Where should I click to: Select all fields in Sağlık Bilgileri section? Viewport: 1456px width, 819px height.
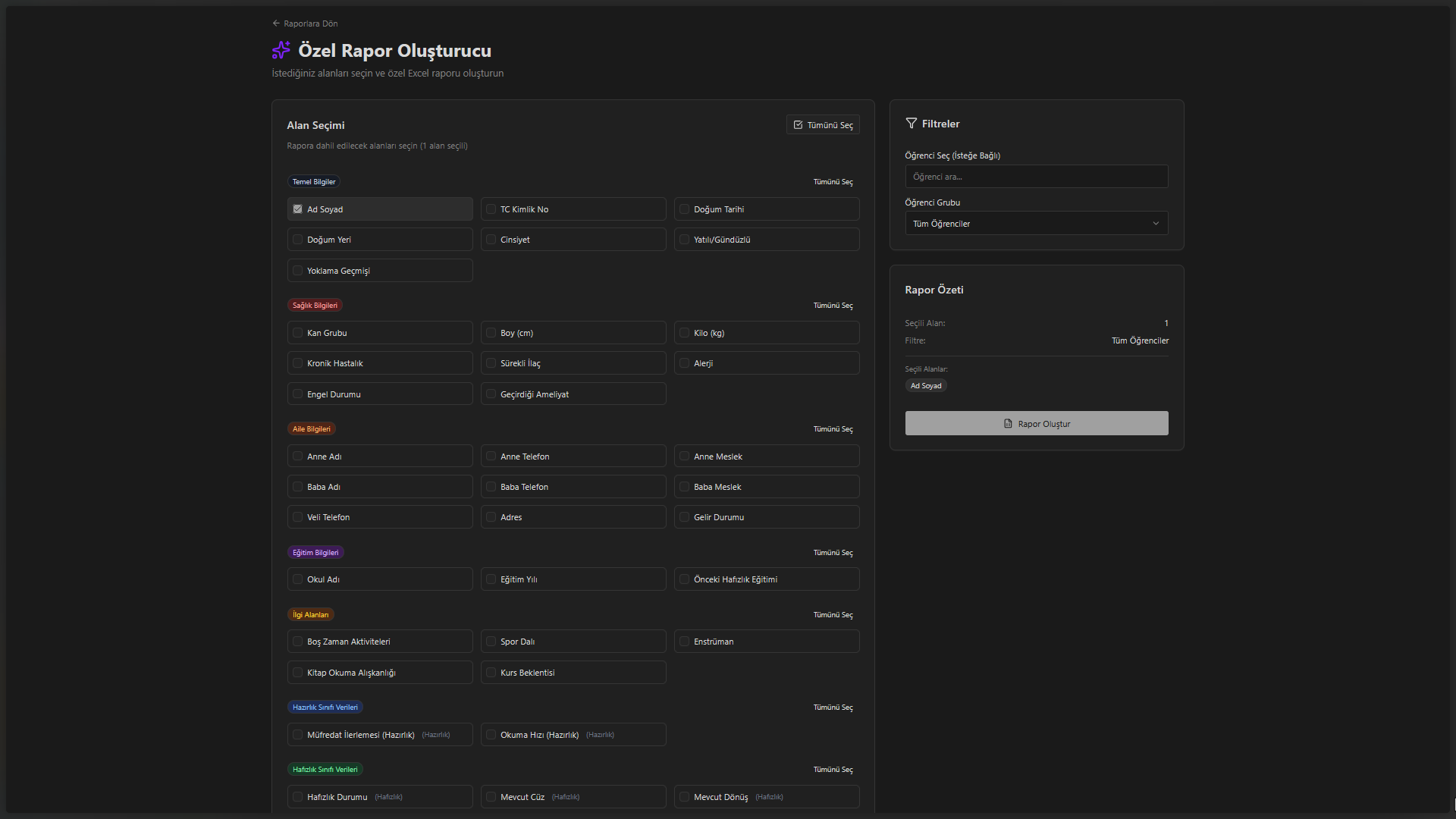(x=833, y=306)
